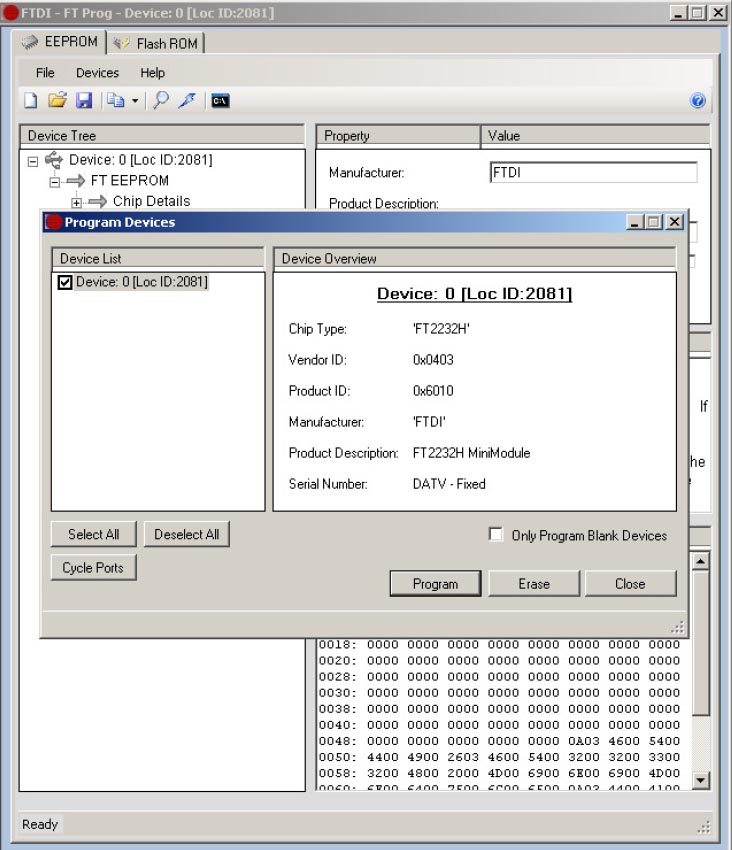This screenshot has height=850, width=732.
Task: Select Device: 0 [Loc ID:2081] in Device Tree
Action: tap(140, 160)
